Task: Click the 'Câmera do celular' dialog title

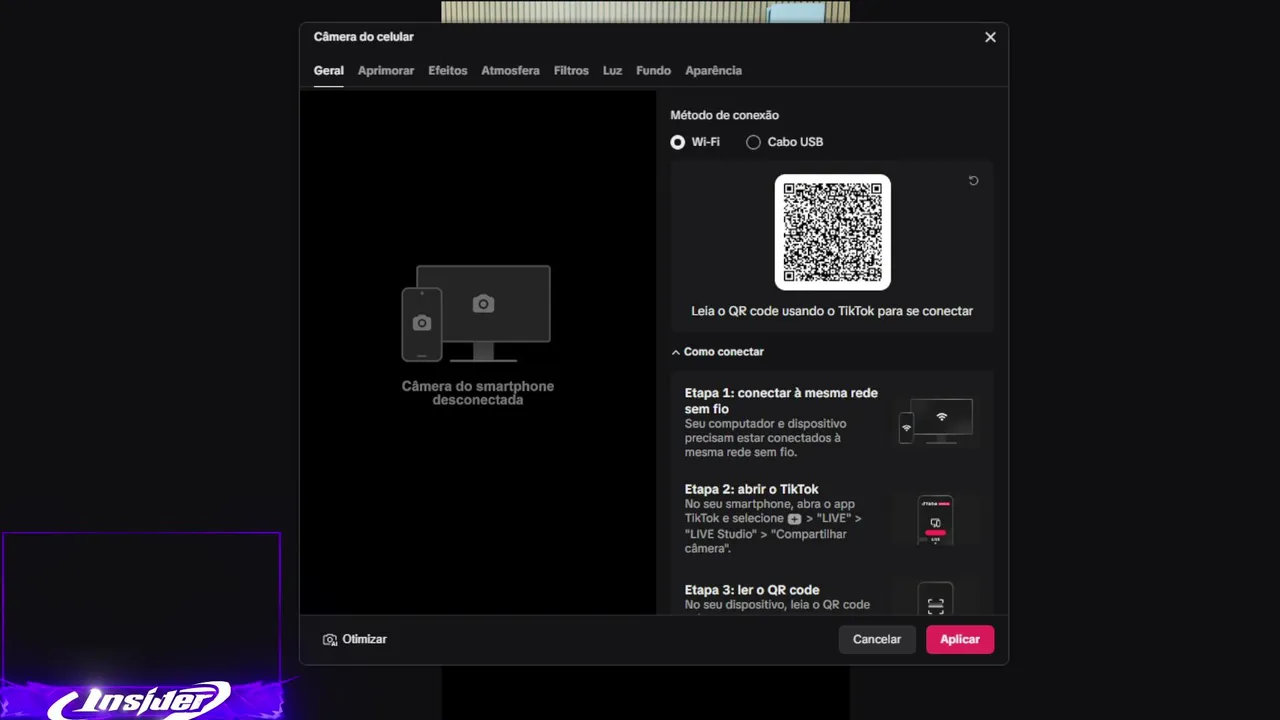Action: tap(364, 37)
